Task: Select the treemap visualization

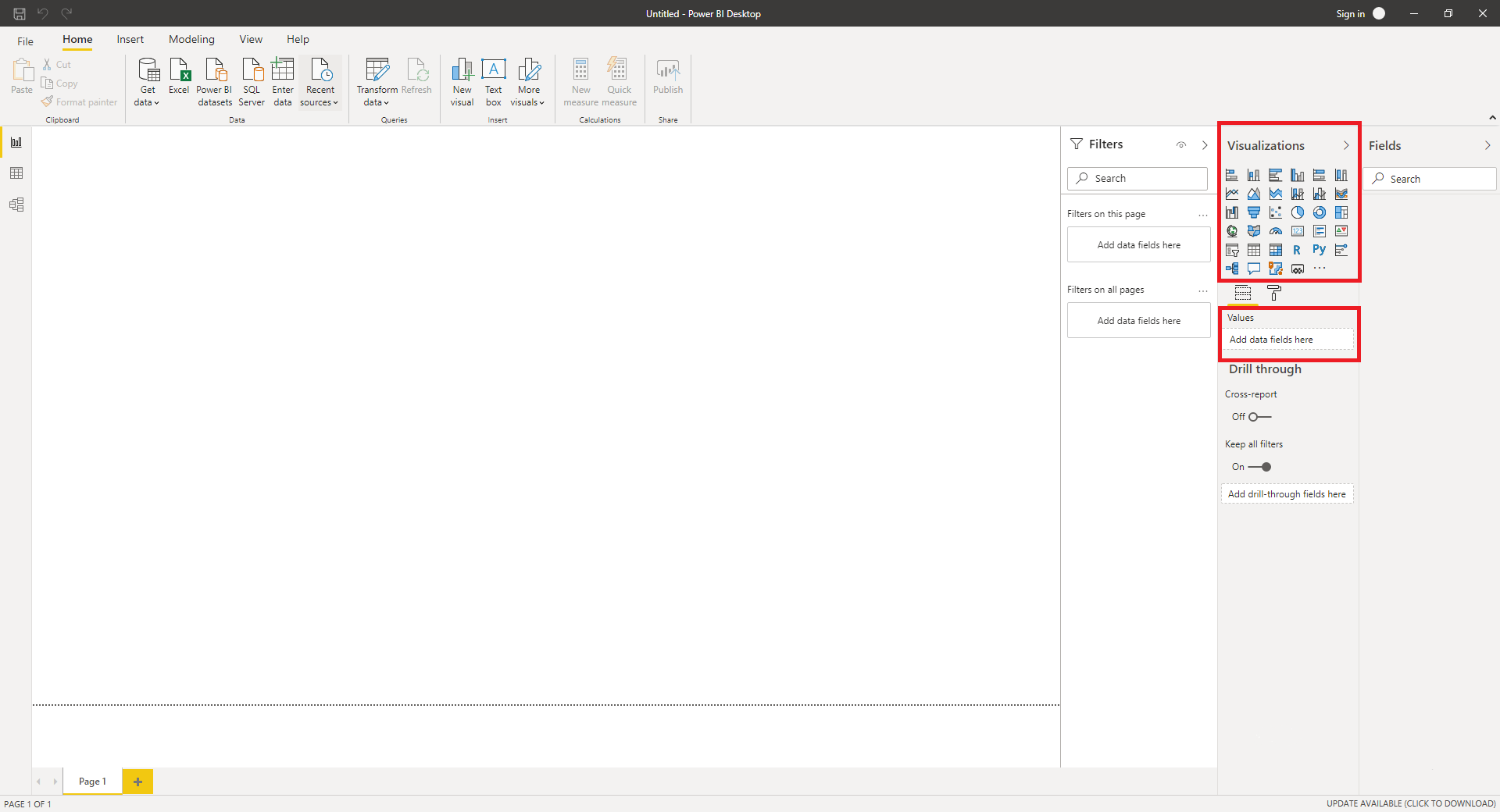Action: pos(1341,212)
